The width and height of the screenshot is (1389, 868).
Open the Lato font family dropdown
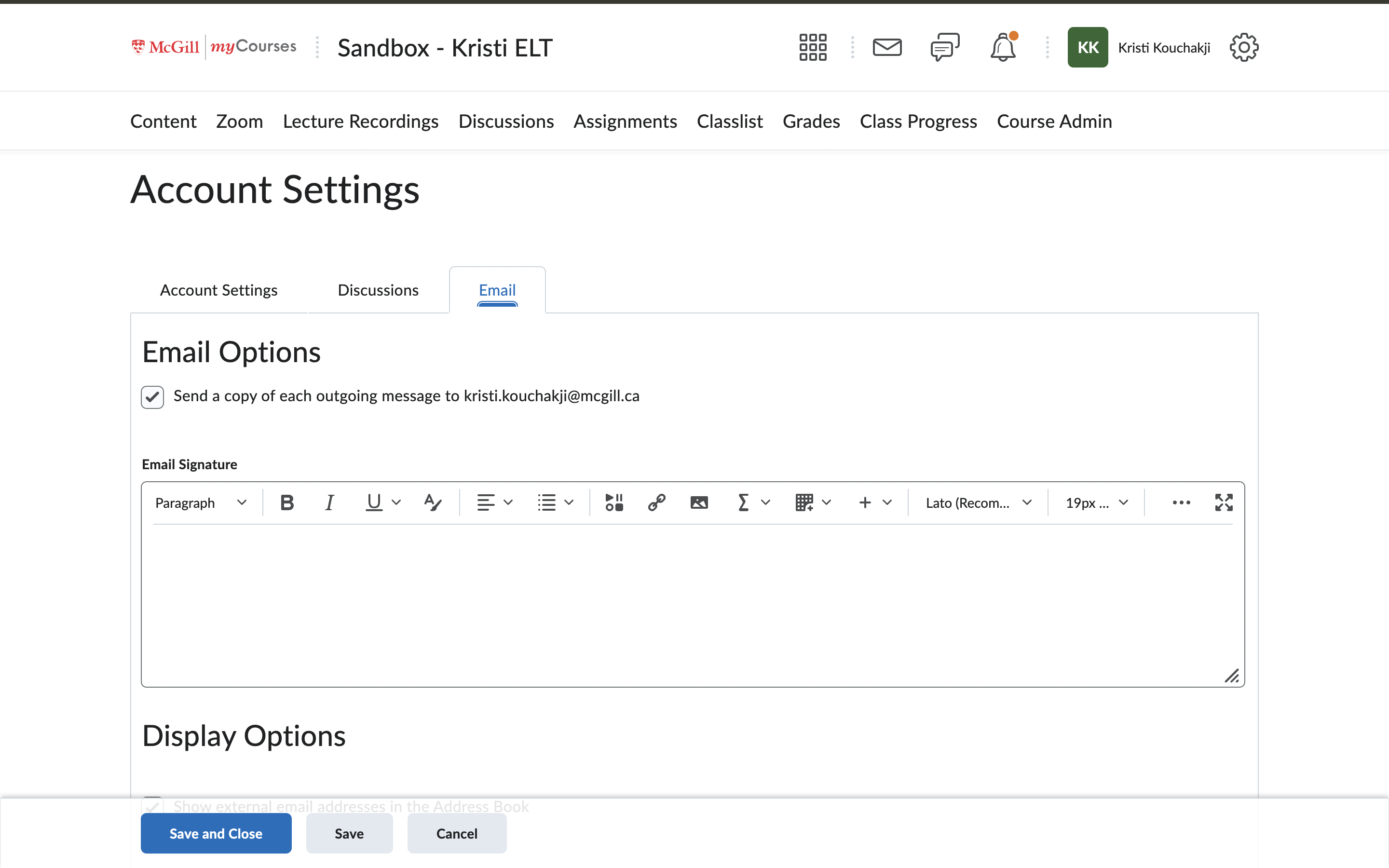click(976, 502)
